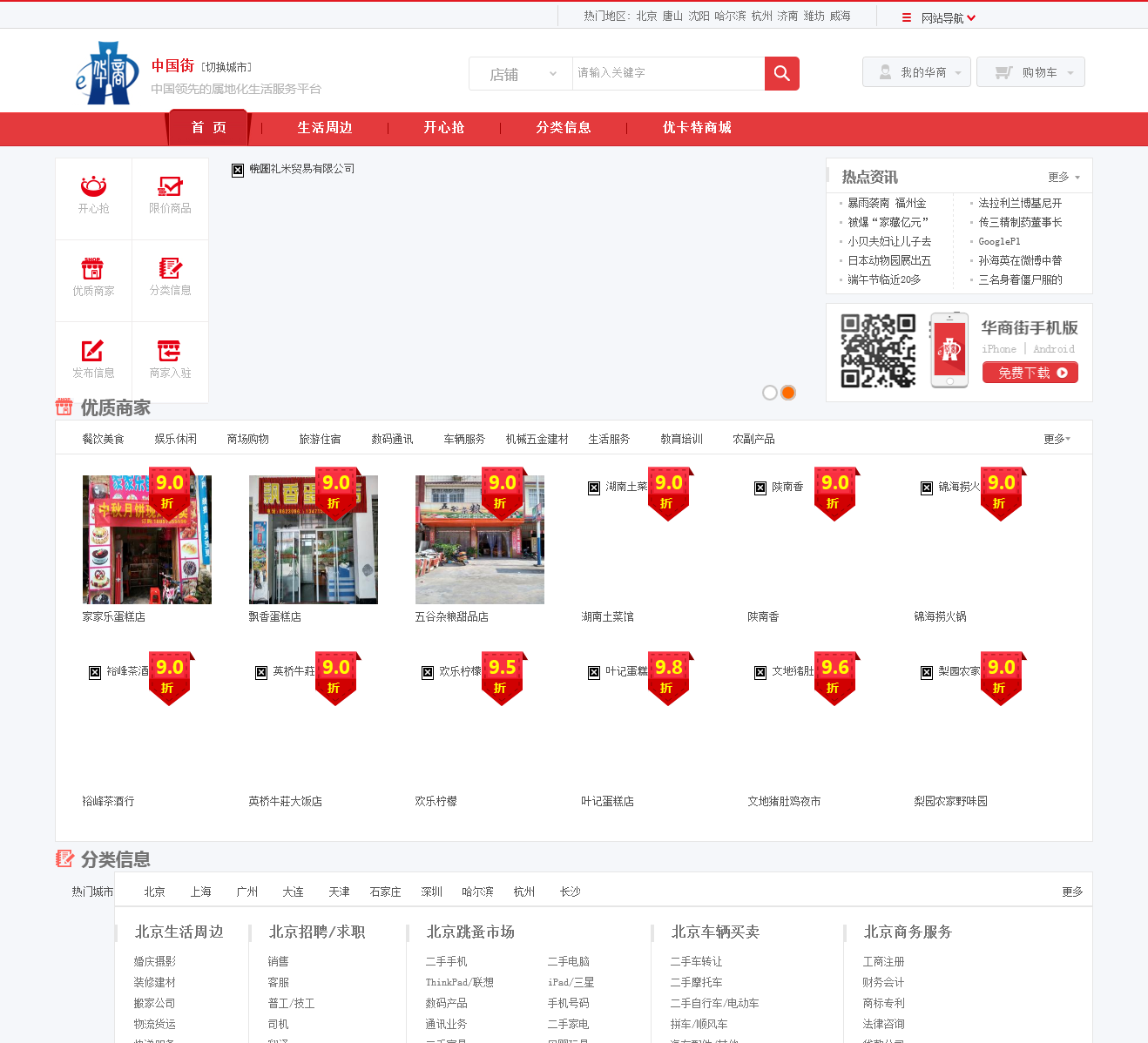The height and width of the screenshot is (1043, 1148).
Task: Open the 生活周边 nav tab
Action: (x=325, y=128)
